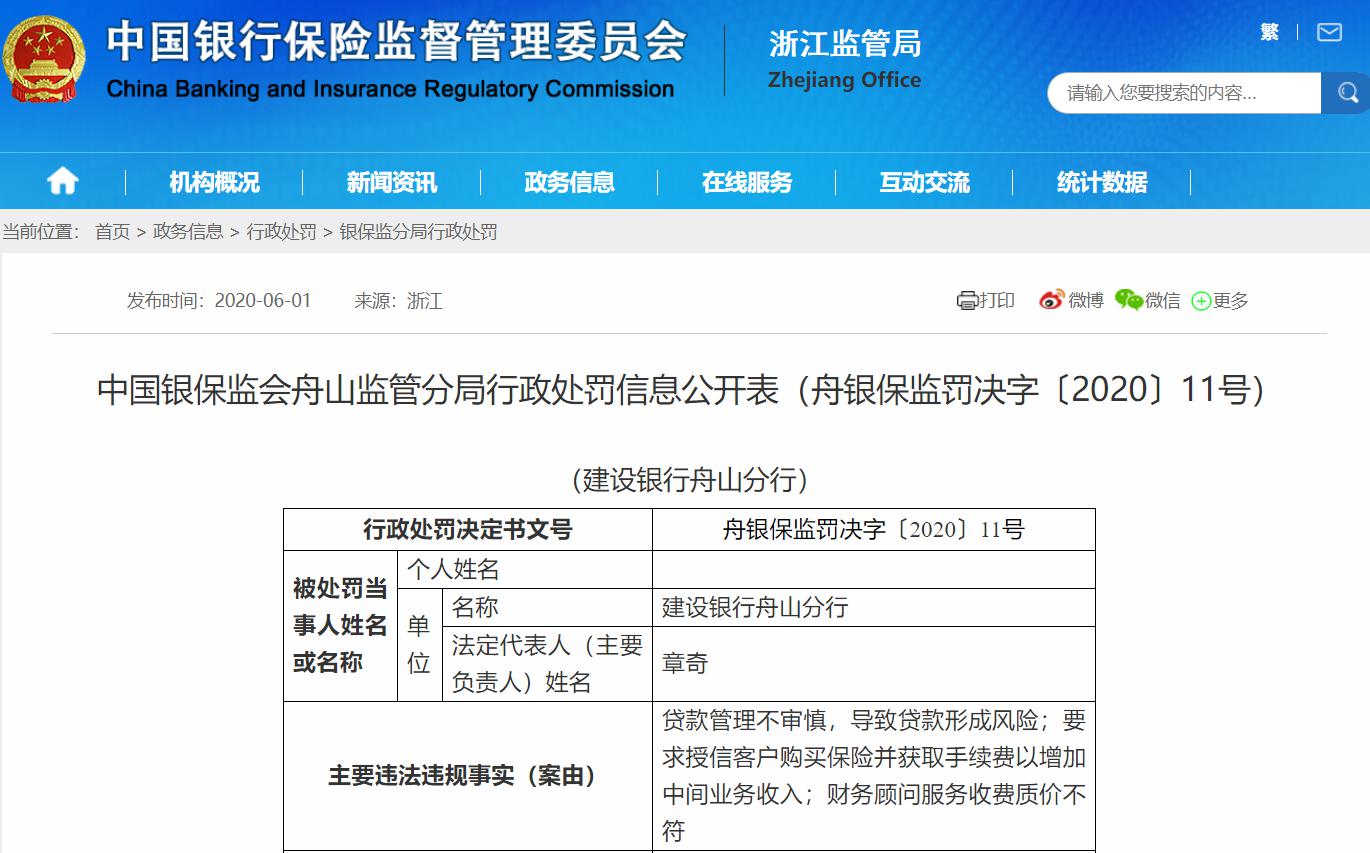This screenshot has width=1370, height=853.
Task: Click 浙江监管局 Zhejiang Office title
Action: tap(845, 59)
